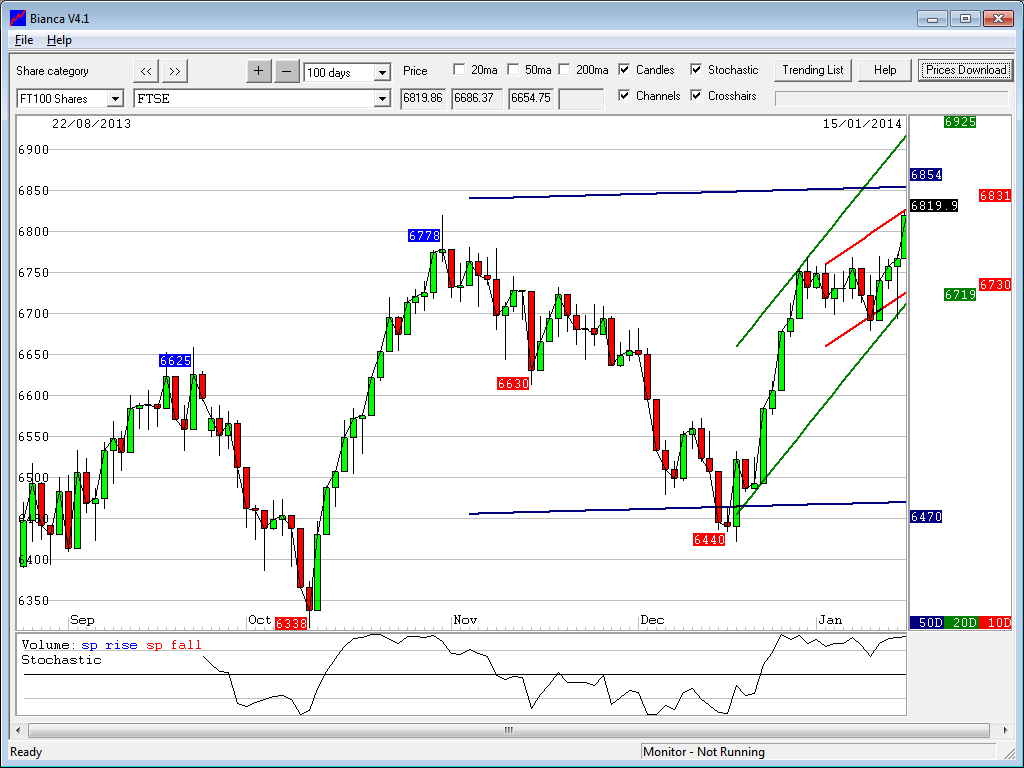1024x768 pixels.
Task: Enable the 200ma moving average checkbox
Action: (564, 70)
